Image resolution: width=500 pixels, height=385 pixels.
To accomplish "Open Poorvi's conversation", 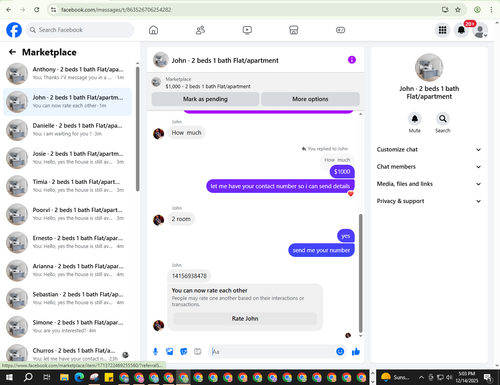I will [x=68, y=214].
